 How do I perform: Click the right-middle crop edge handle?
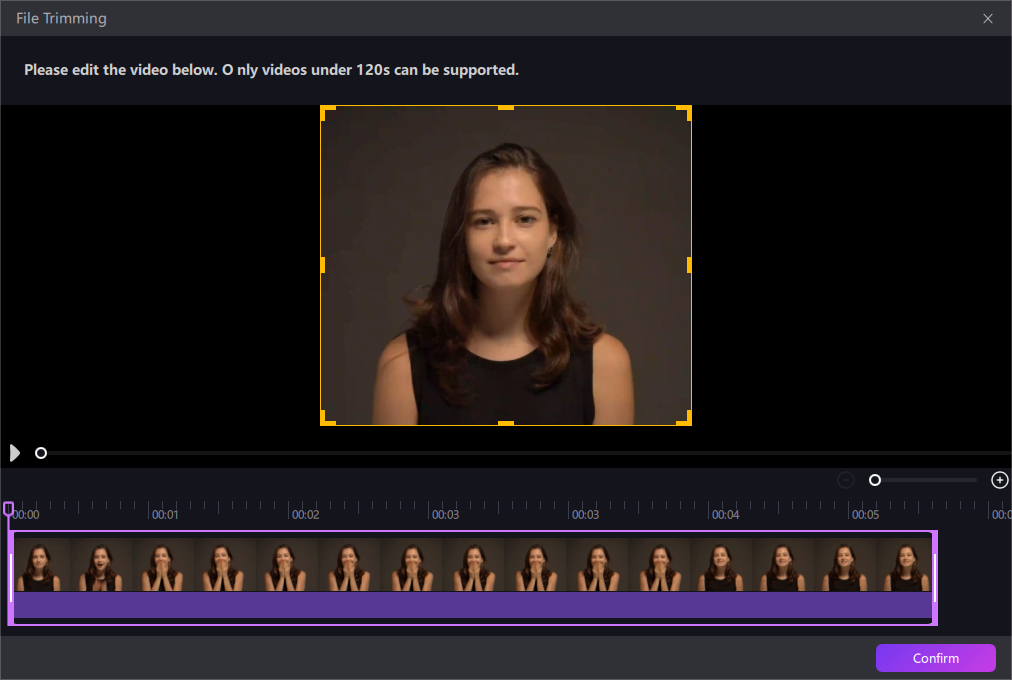(x=689, y=265)
